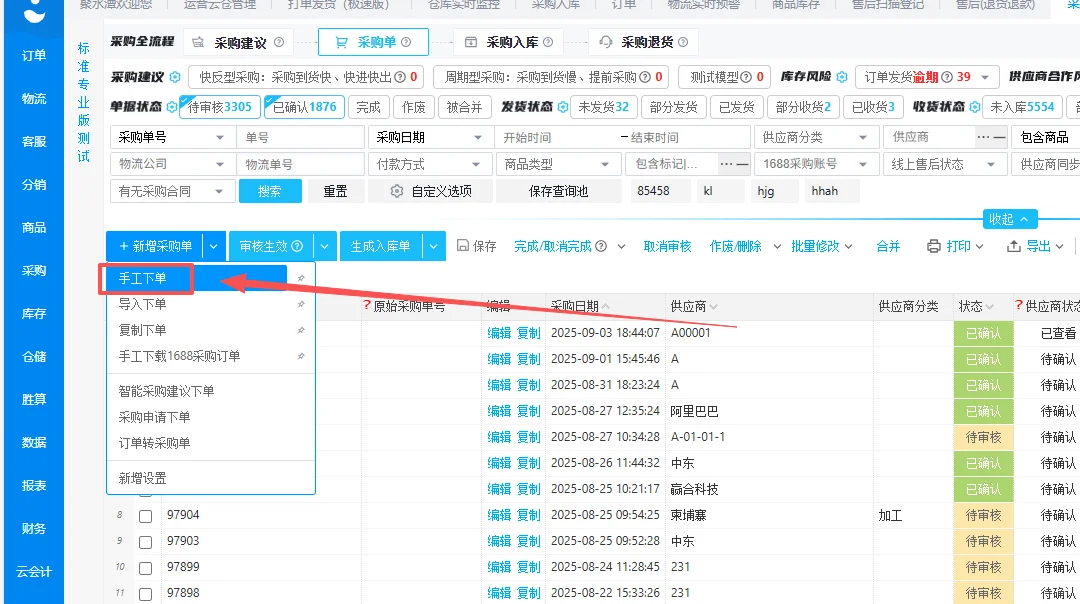Choose 智能采购建议下单 from the menu
This screenshot has height=604, width=1080.
pyautogui.click(x=166, y=391)
